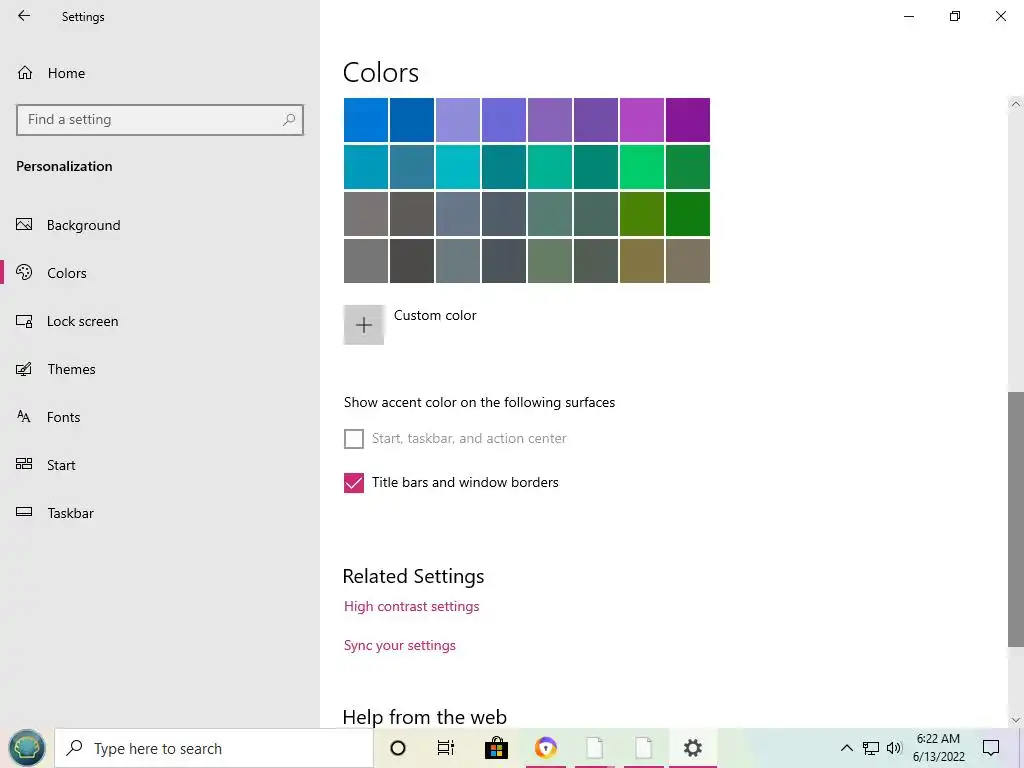
Task: Open the Background settings page
Action: point(83,225)
